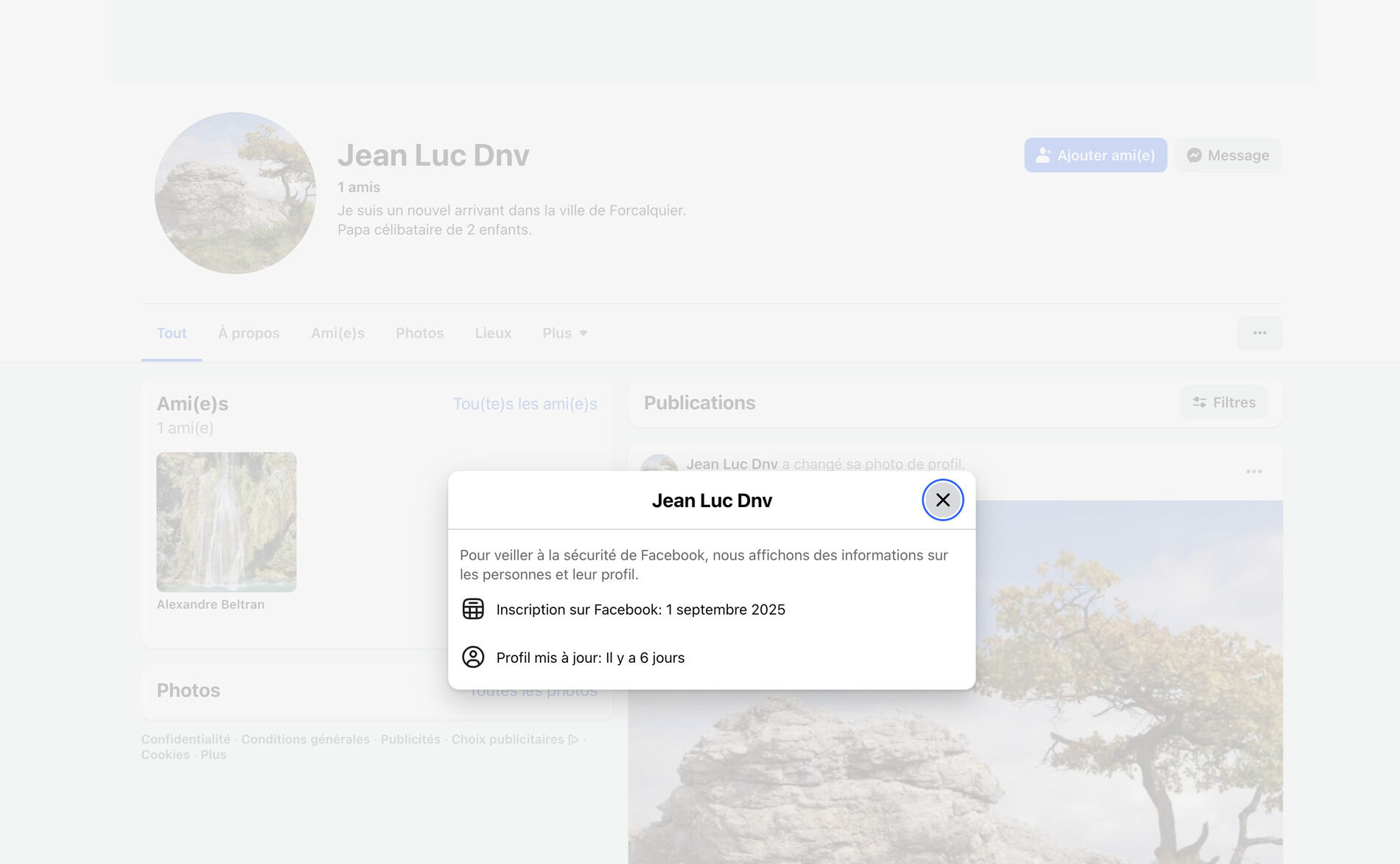
Task: Select the Tout tab
Action: [172, 333]
